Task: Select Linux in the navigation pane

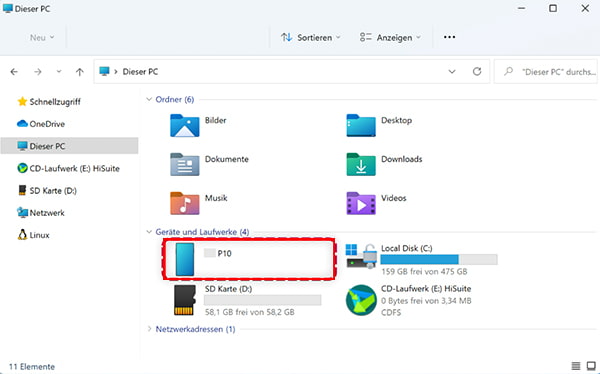Action: coord(34,235)
